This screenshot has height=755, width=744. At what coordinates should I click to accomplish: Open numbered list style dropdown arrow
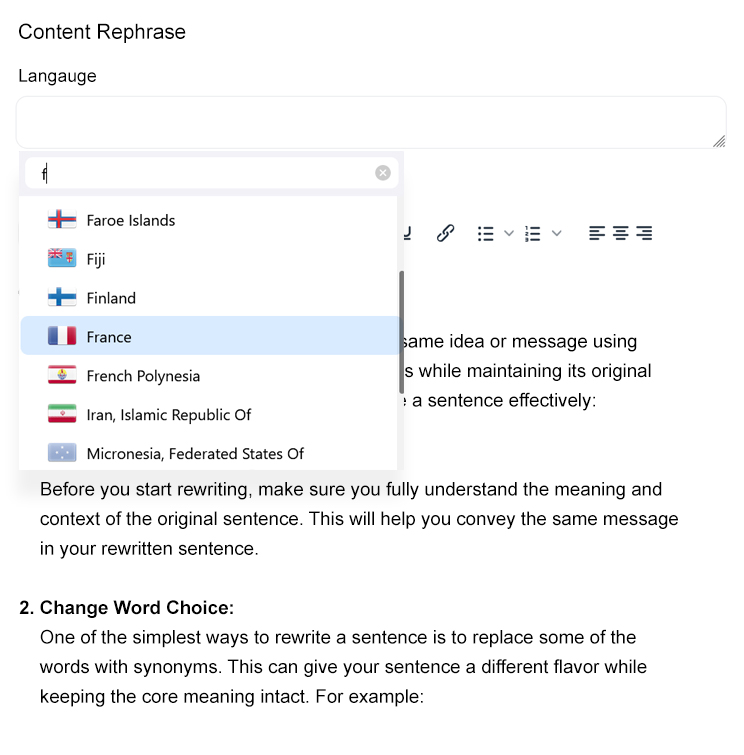[x=557, y=233]
